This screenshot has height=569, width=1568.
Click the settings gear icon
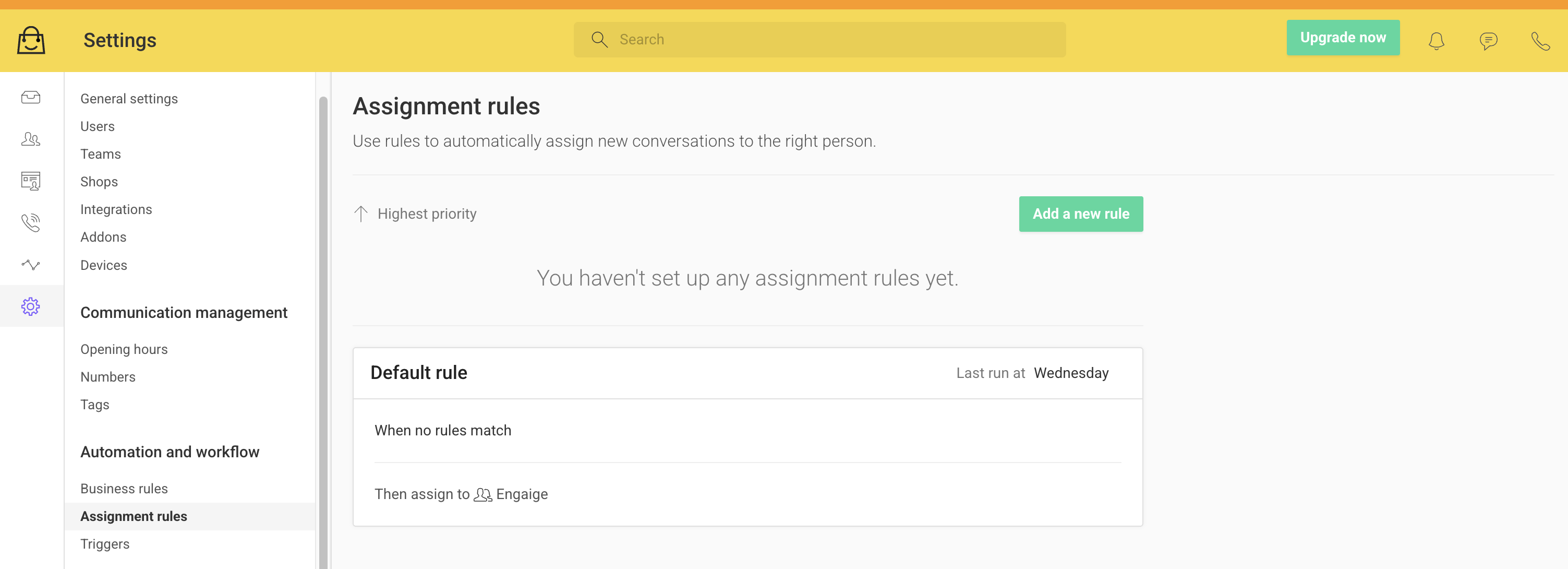click(30, 306)
